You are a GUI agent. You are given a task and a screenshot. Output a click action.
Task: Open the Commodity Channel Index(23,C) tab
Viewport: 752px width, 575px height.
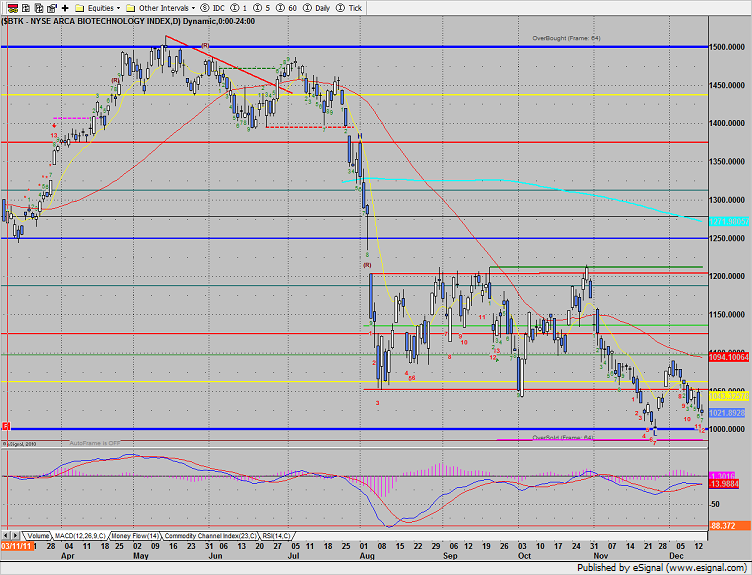(211, 536)
